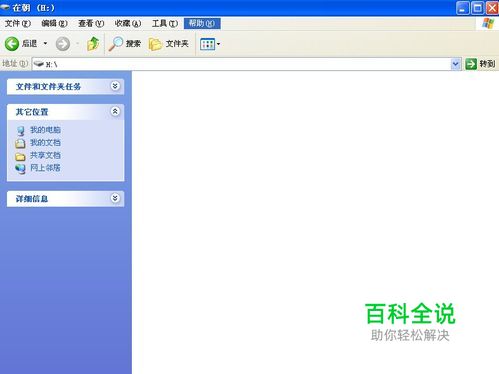Screen dimensions: 499x374
Task: Open My Documents (我的文档) link
Action: click(45, 143)
